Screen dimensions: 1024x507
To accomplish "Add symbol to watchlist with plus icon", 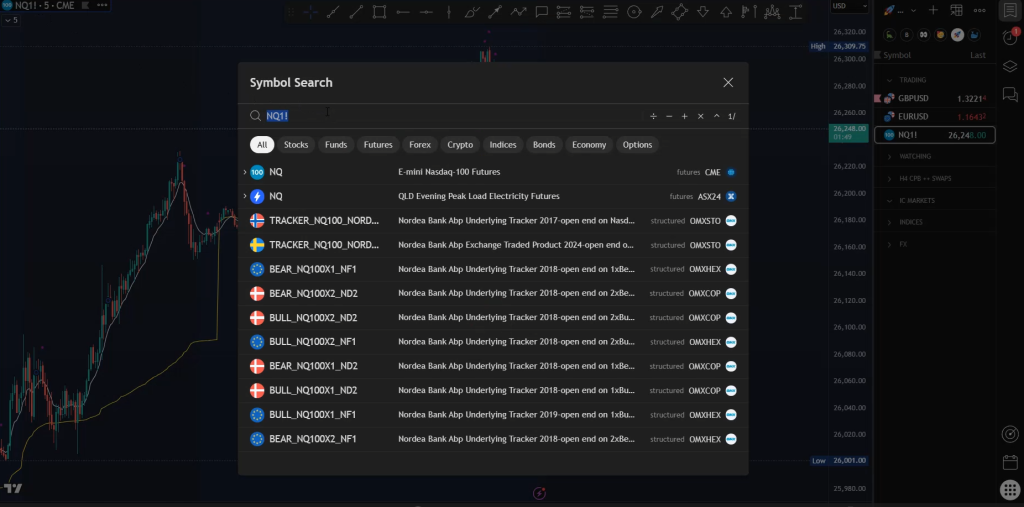I will click(932, 10).
